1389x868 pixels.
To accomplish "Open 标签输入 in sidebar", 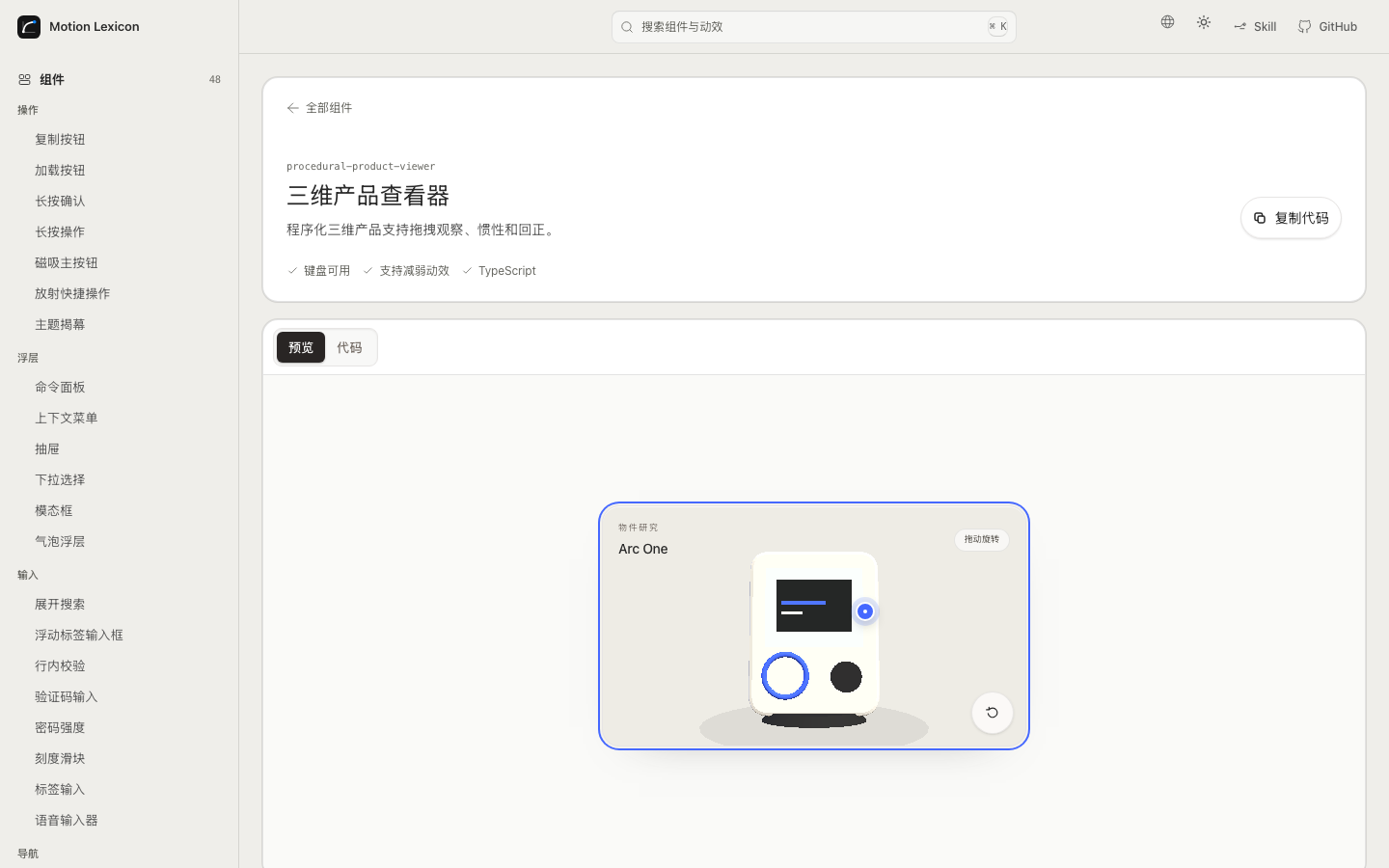I will 60,790.
